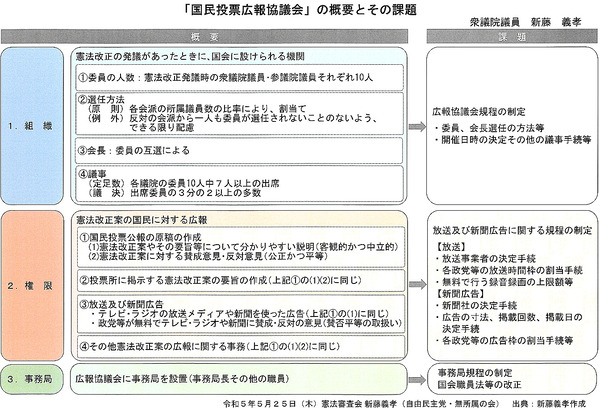Click the '(例 外) 反対の会派から' line
This screenshot has width=600, height=408.
tap(233, 118)
